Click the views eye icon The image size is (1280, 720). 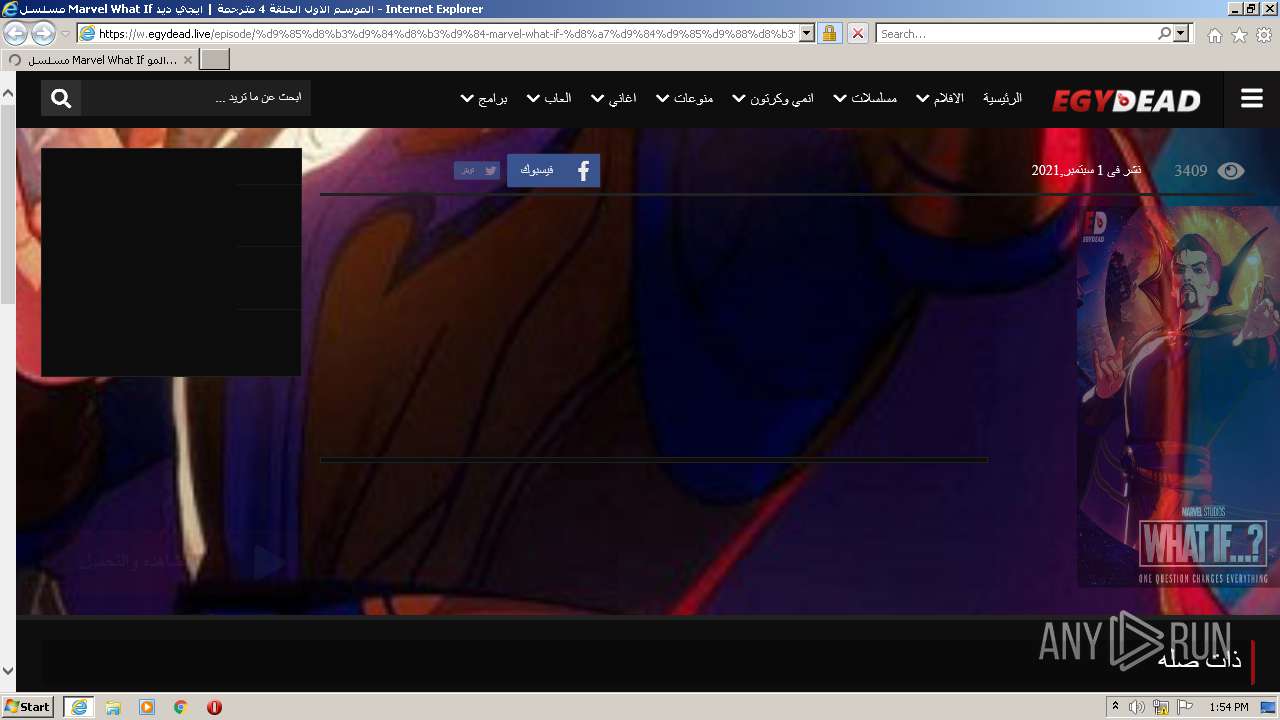coord(1231,171)
